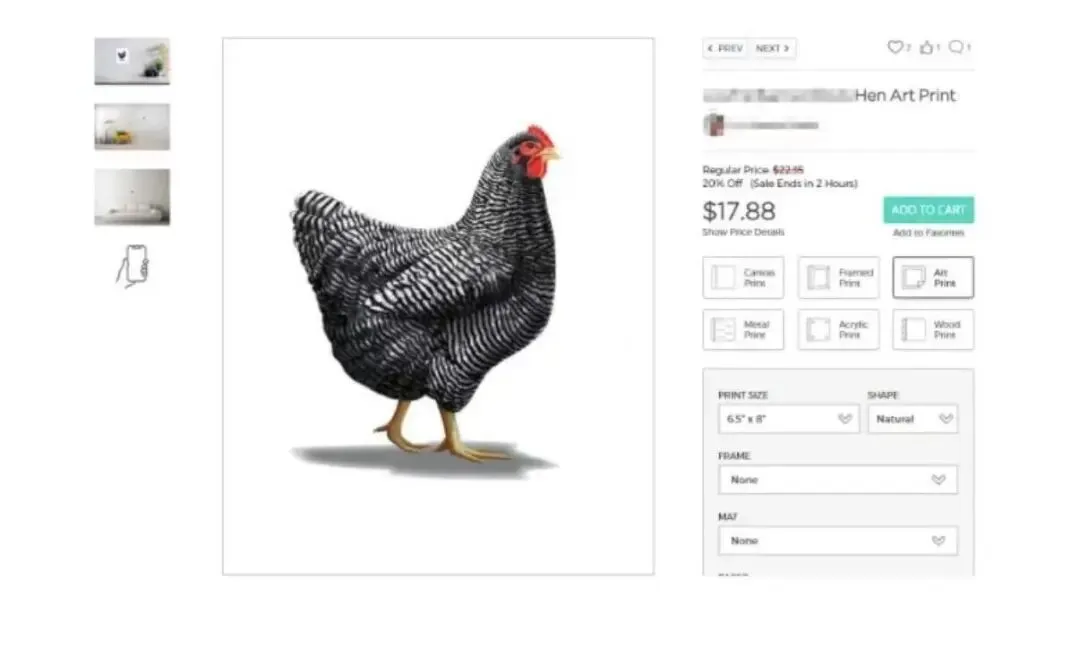Click the artist avatar image
Viewport: 1080px width, 656px height.
tap(714, 125)
